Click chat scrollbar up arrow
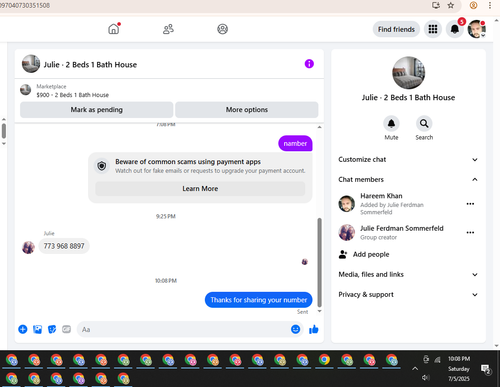The height and width of the screenshot is (387, 500). pyautogui.click(x=319, y=127)
